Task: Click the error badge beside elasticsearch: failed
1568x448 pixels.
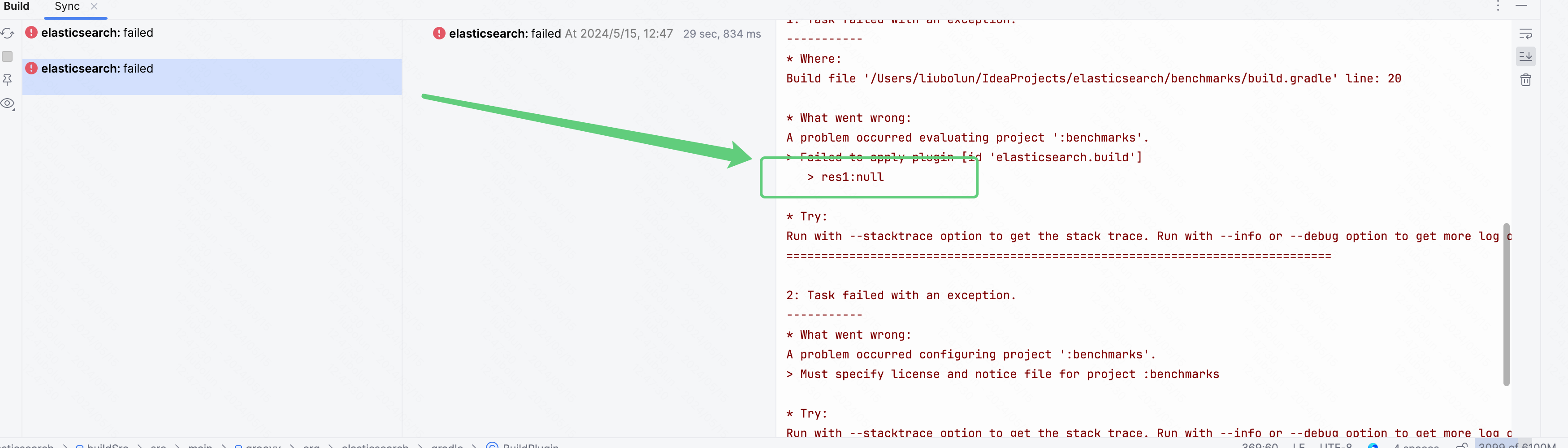Action: point(31,32)
